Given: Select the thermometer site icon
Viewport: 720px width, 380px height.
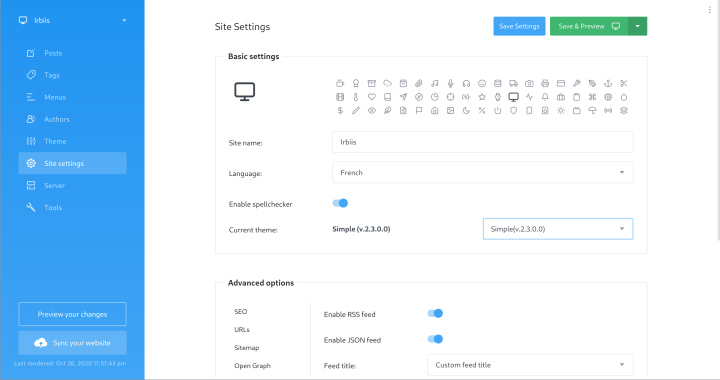Looking at the screenshot, I should pos(355,97).
